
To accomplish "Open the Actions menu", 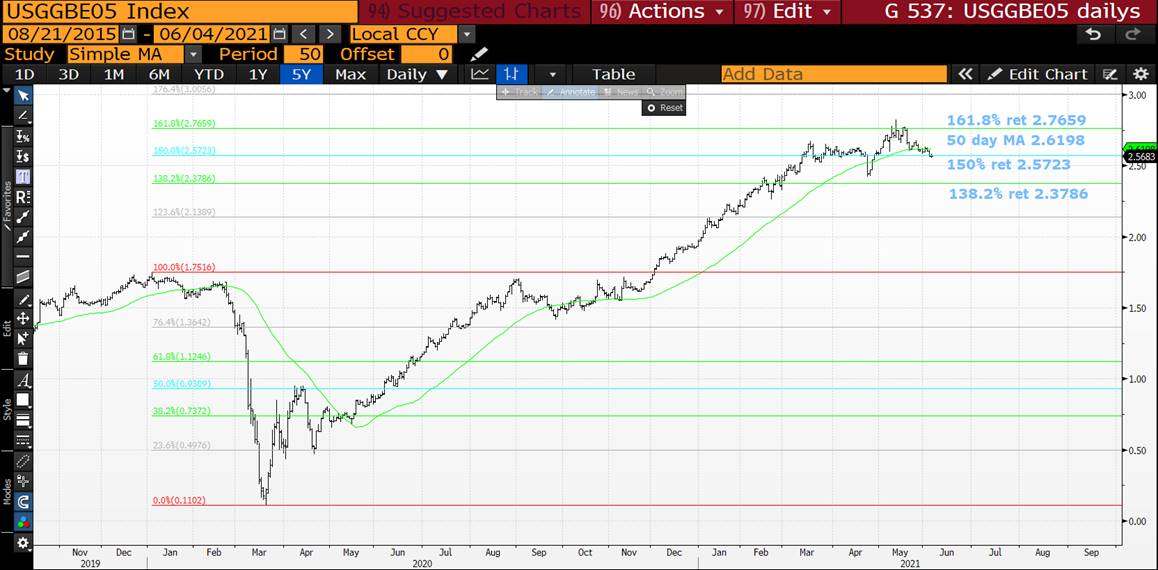I will tap(661, 11).
